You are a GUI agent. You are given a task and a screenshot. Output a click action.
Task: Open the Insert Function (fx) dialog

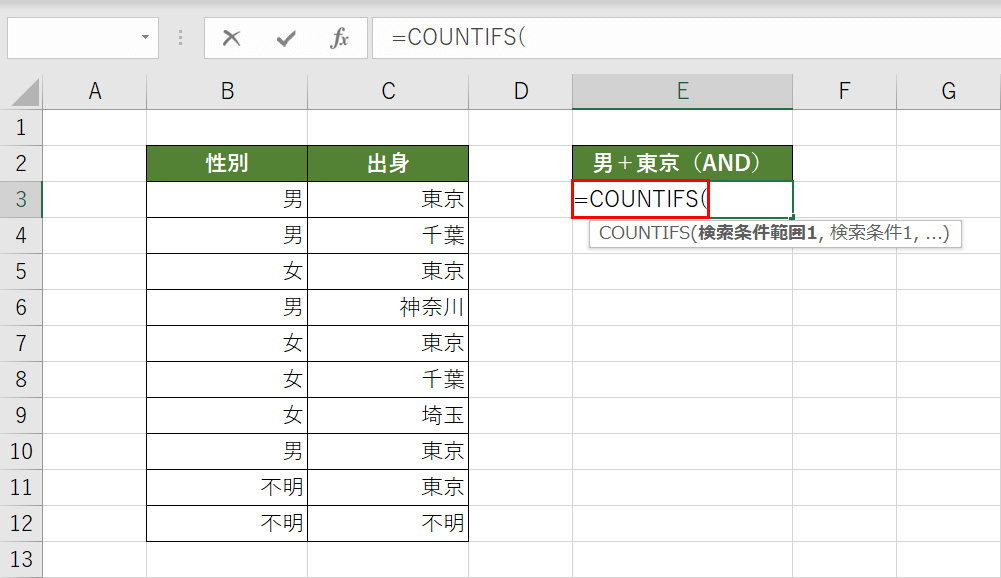[340, 38]
